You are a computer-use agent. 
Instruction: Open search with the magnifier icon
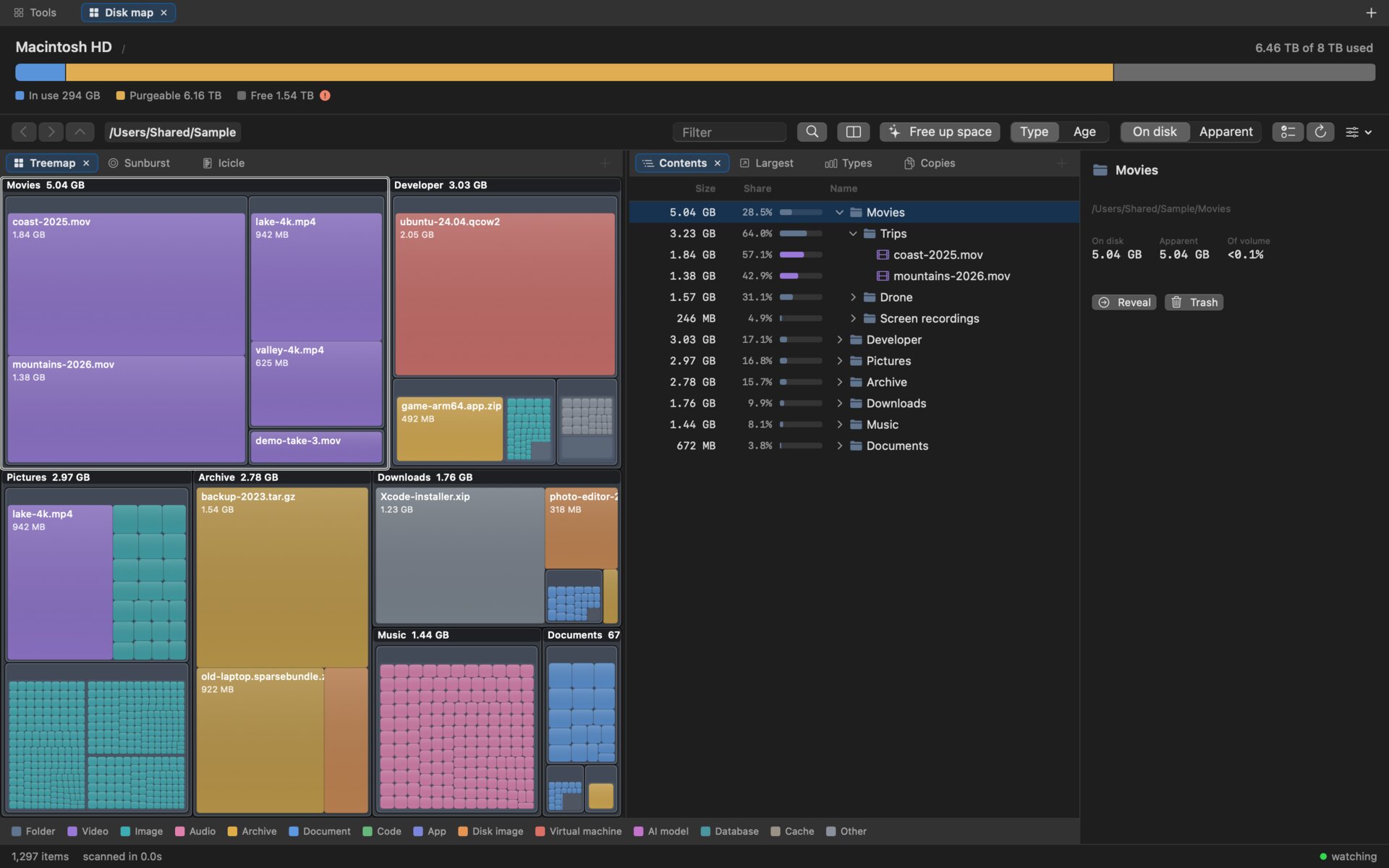[812, 132]
